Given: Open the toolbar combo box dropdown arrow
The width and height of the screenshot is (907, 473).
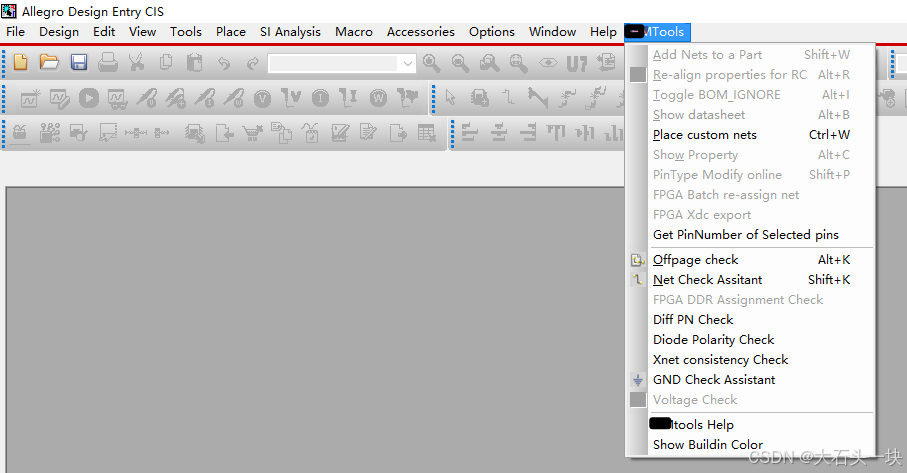Looking at the screenshot, I should coord(408,63).
